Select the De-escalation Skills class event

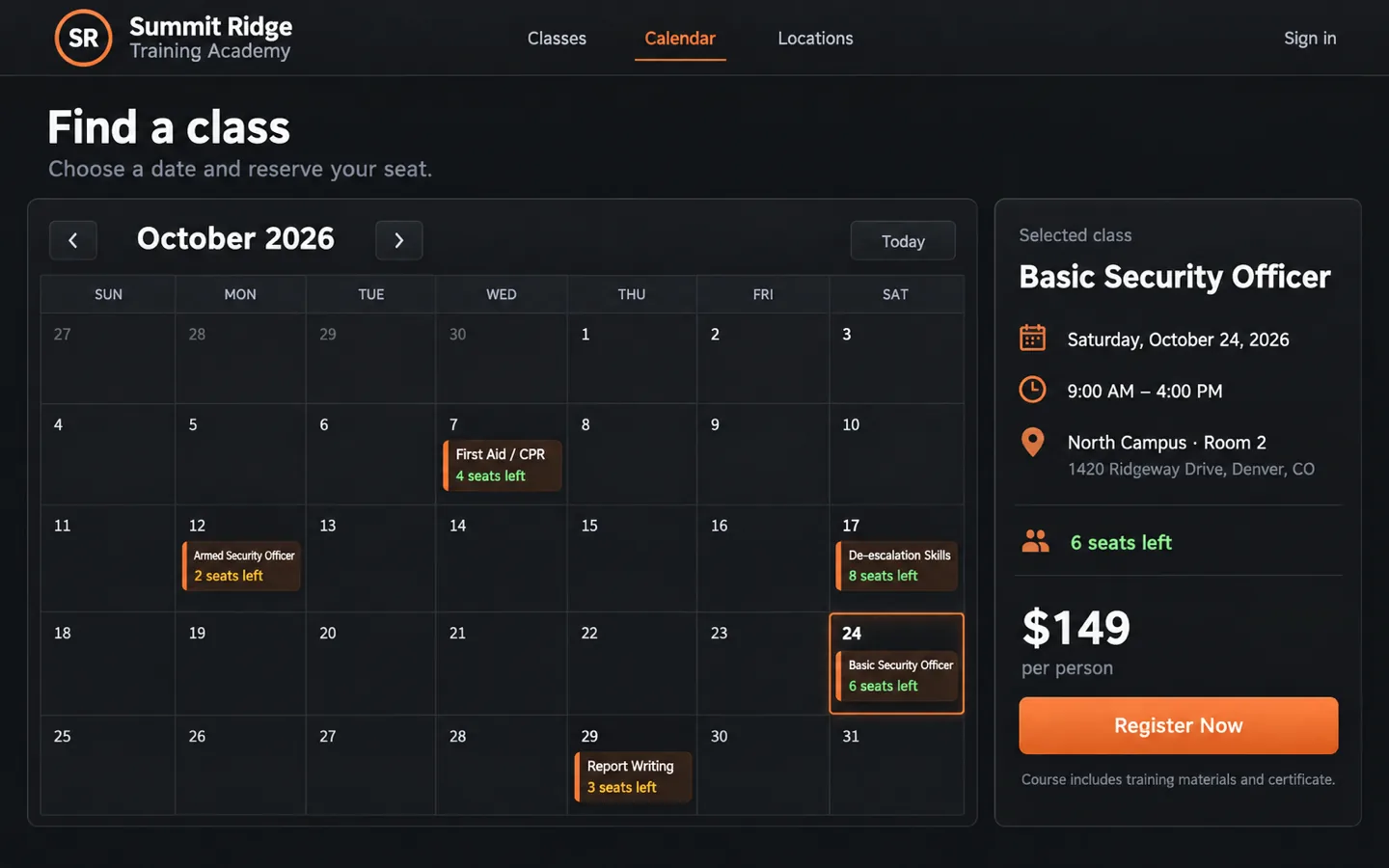click(897, 565)
